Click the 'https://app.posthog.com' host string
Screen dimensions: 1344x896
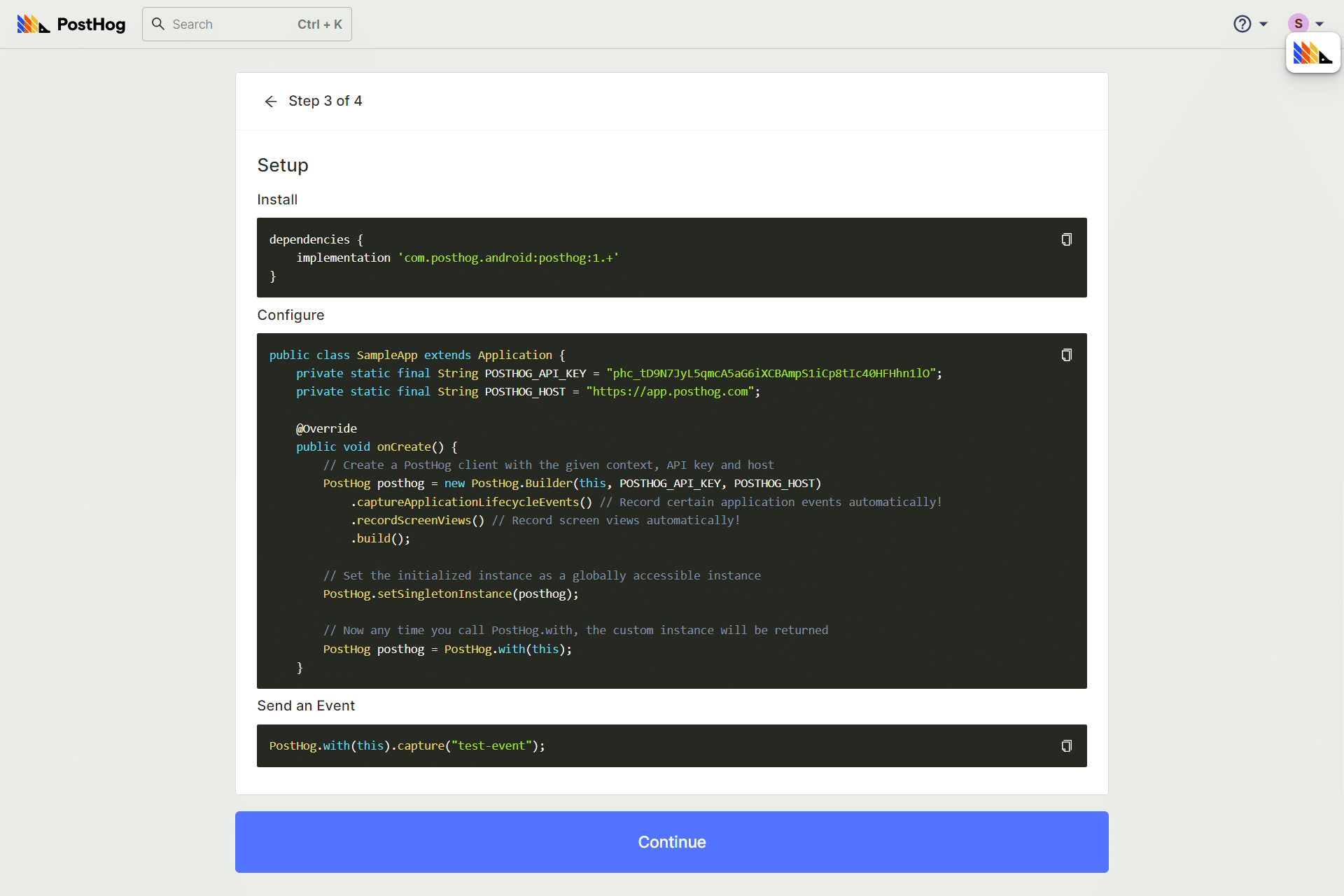pyautogui.click(x=670, y=391)
